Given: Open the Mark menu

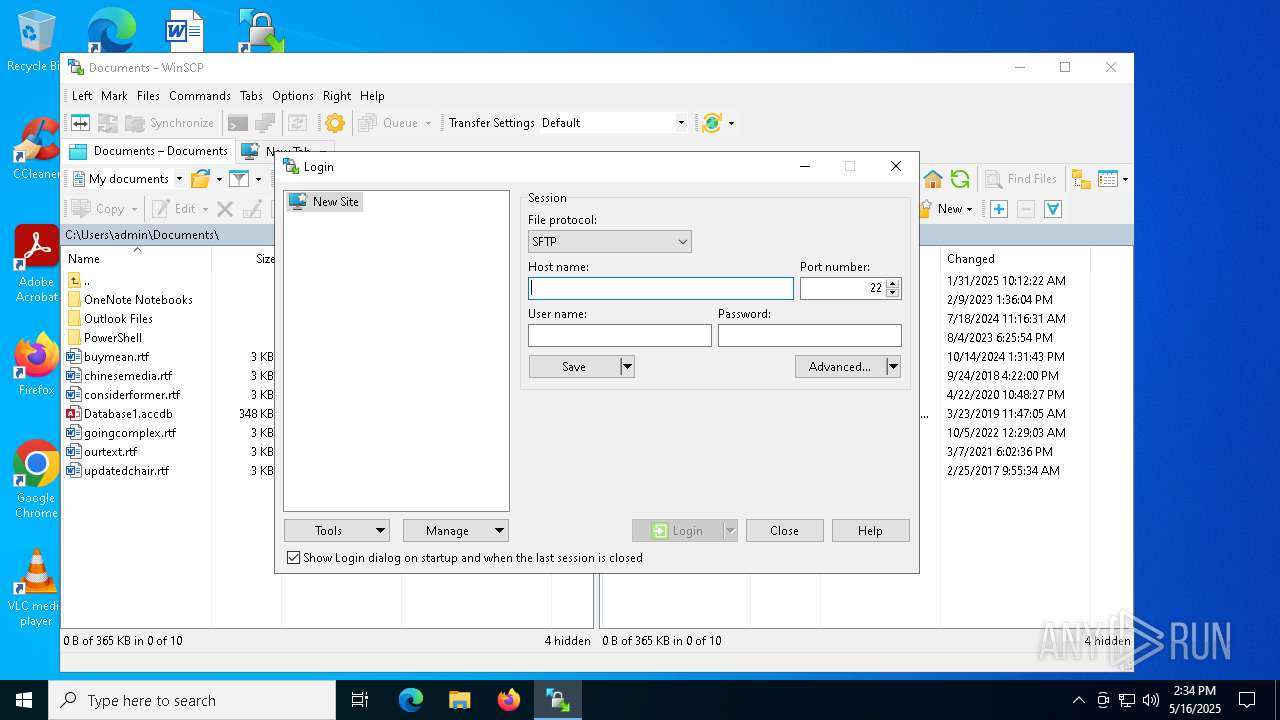Looking at the screenshot, I should (x=114, y=96).
